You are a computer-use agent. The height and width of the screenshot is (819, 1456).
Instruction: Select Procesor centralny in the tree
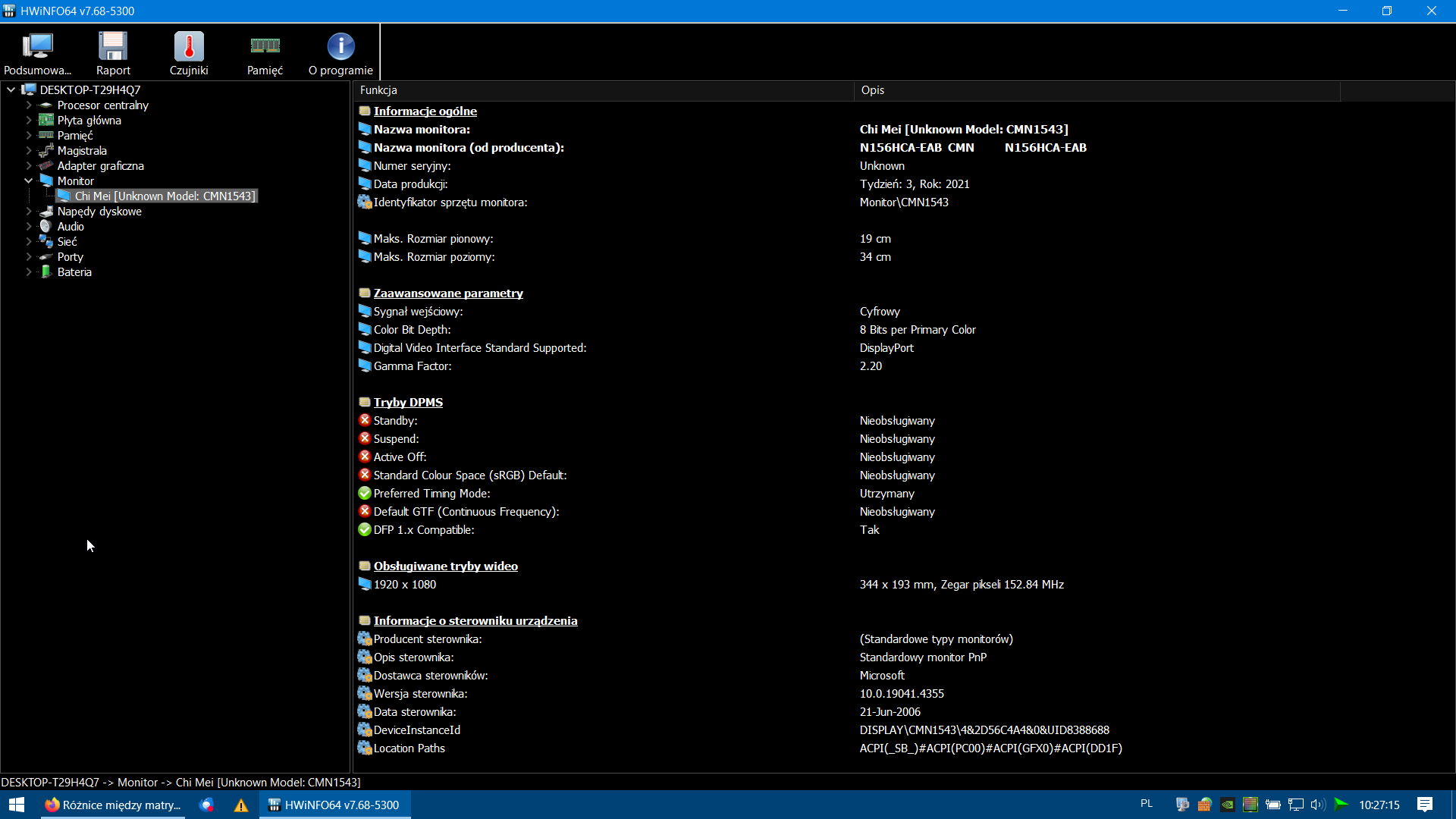tap(103, 105)
